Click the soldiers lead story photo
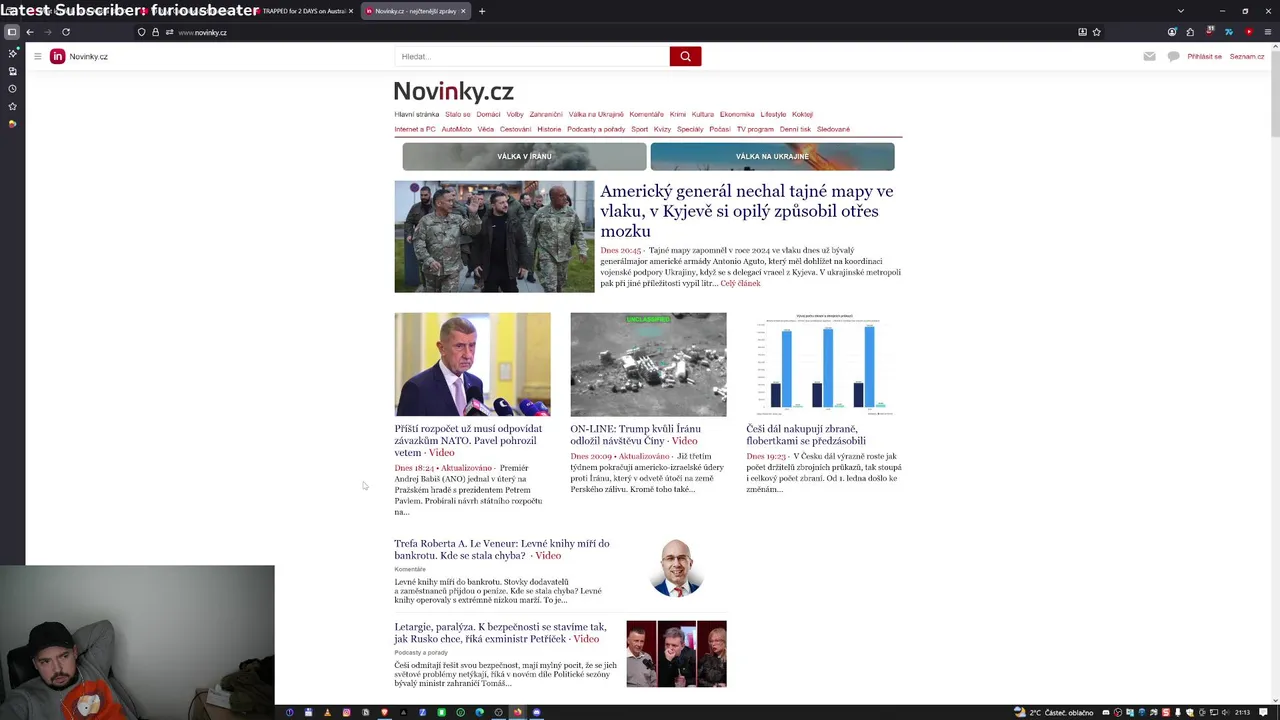1280x720 pixels. [x=494, y=236]
